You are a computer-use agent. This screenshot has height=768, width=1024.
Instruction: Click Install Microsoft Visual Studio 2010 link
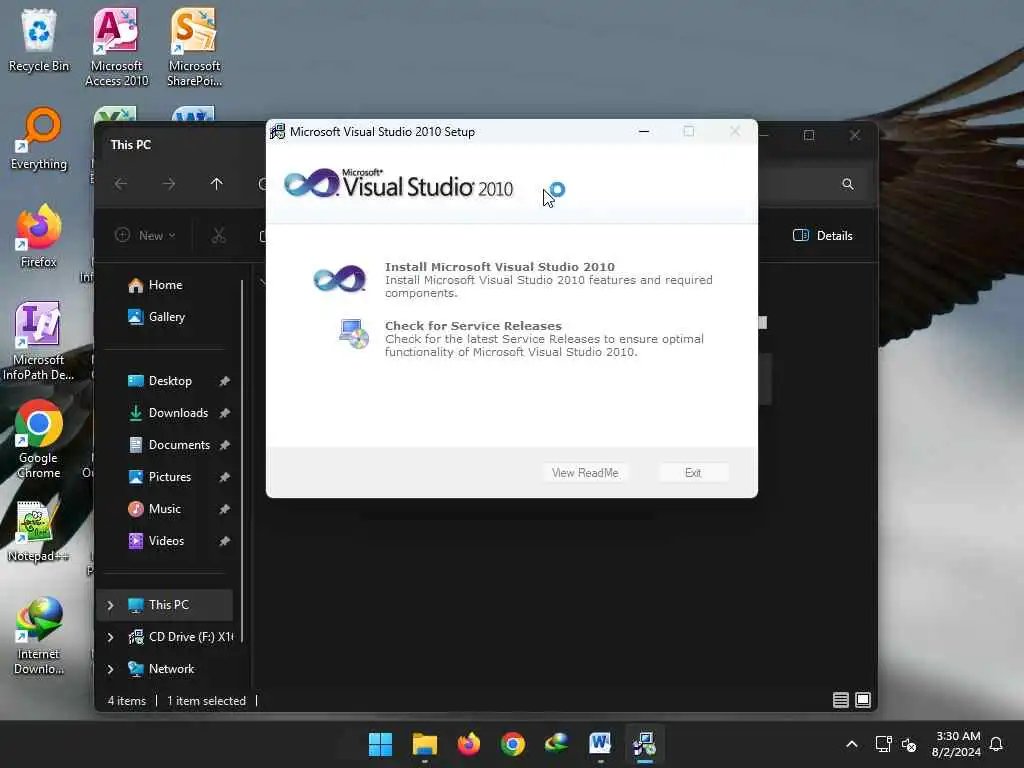[500, 266]
